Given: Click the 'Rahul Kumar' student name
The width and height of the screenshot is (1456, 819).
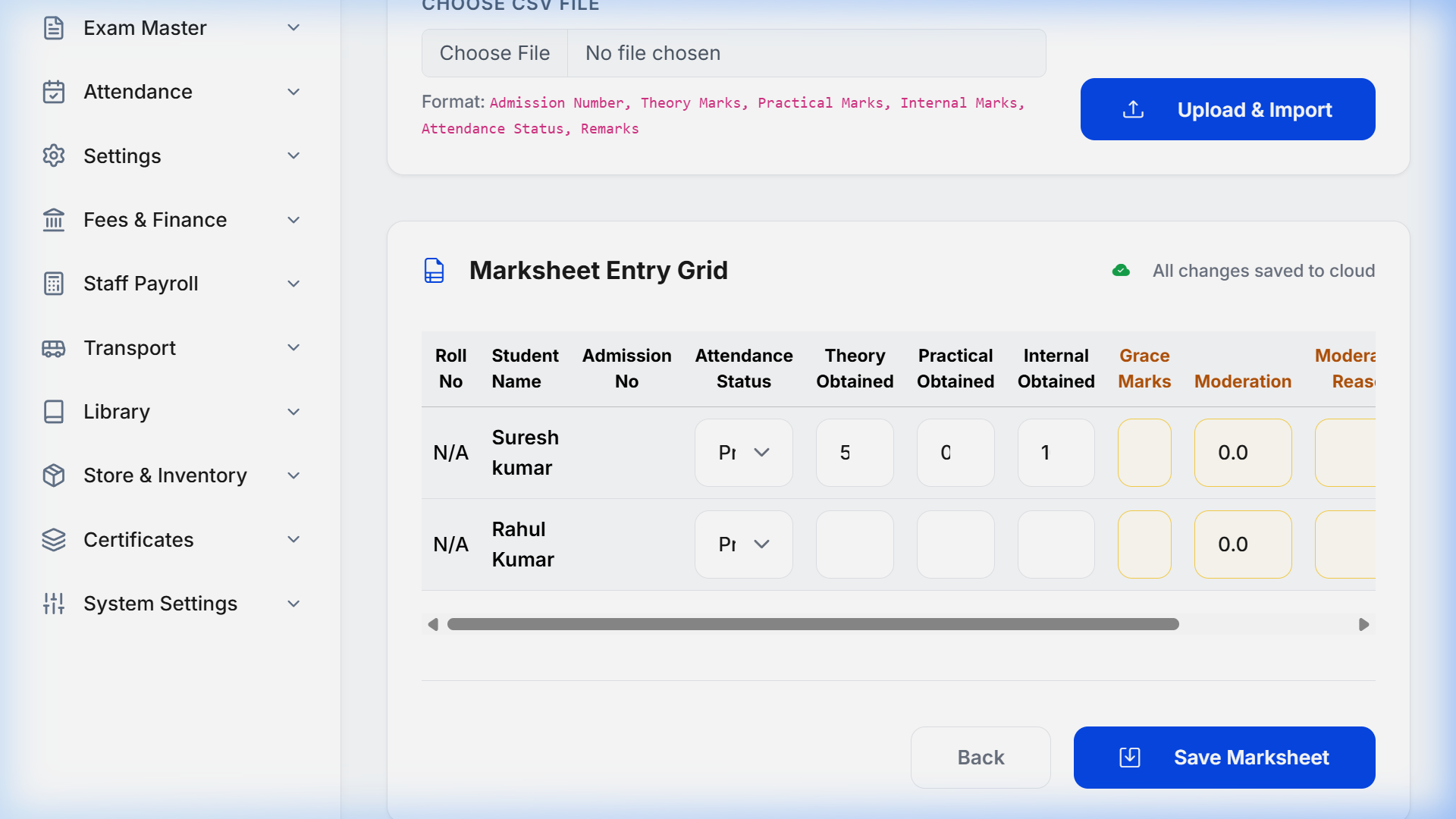Looking at the screenshot, I should click(x=522, y=544).
